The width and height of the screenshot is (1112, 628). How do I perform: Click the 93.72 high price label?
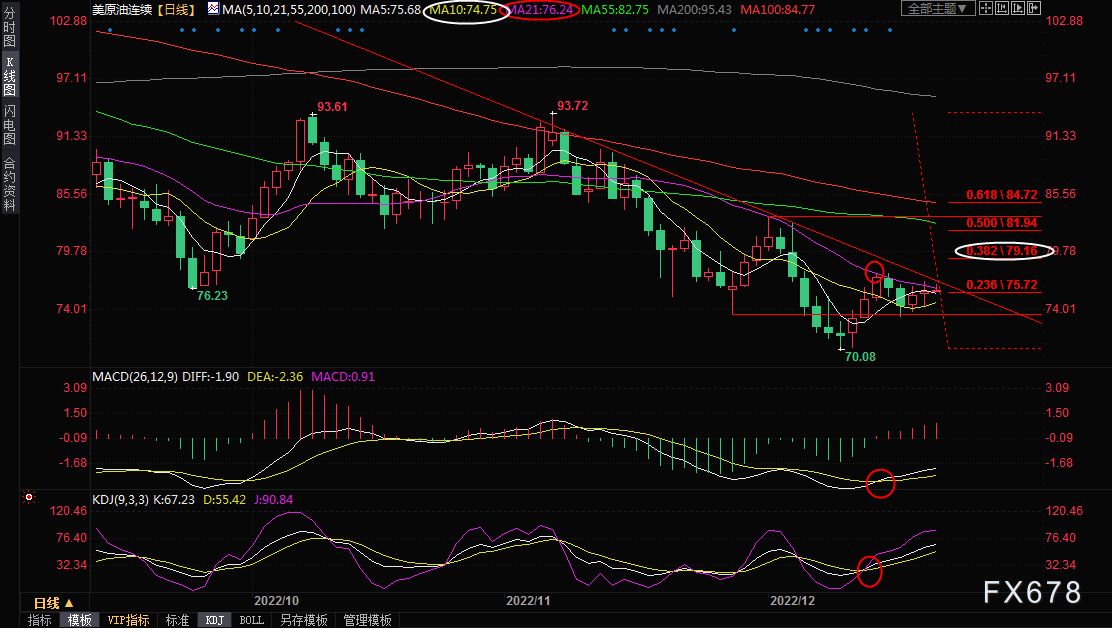point(572,106)
